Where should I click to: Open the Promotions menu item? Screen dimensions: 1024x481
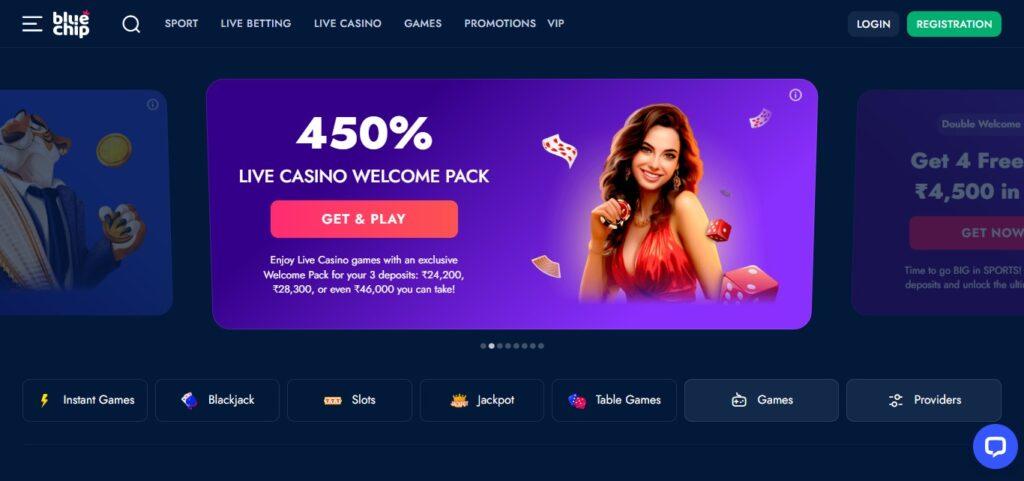pos(500,23)
